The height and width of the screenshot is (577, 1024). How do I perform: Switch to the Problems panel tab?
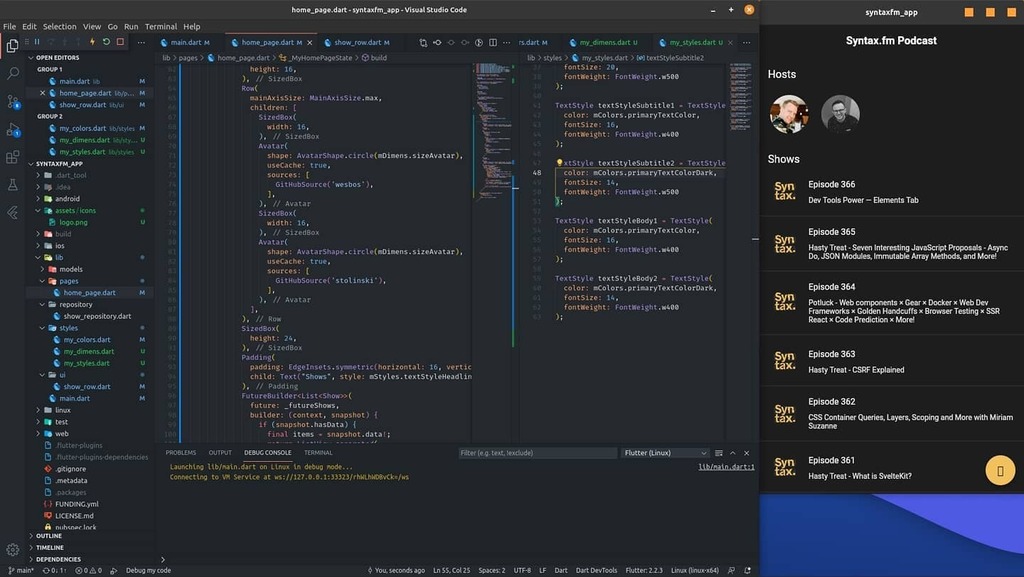(180, 453)
